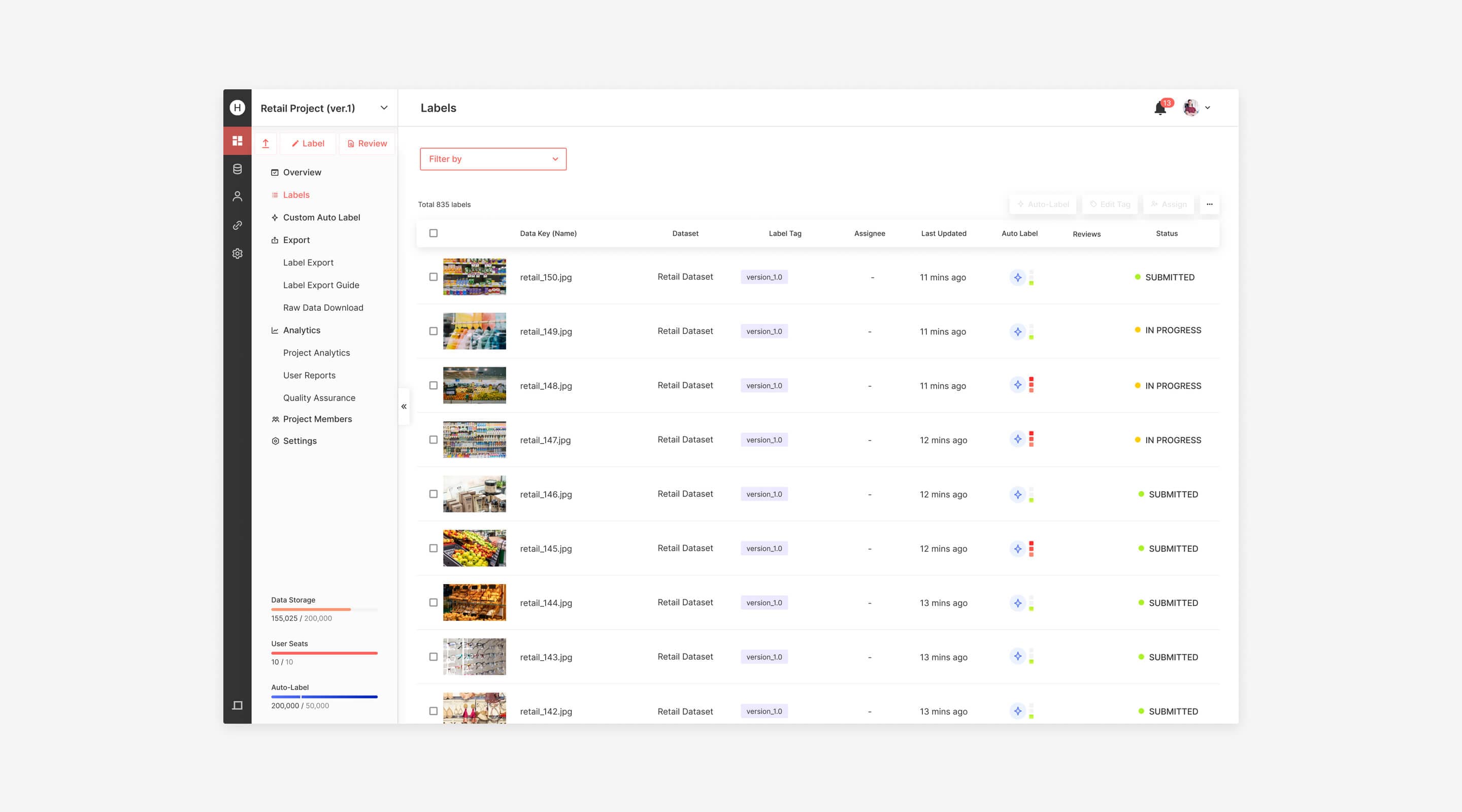Screen dimensions: 1462x812
Task: Click the H logo in sidebar
Action: point(237,107)
